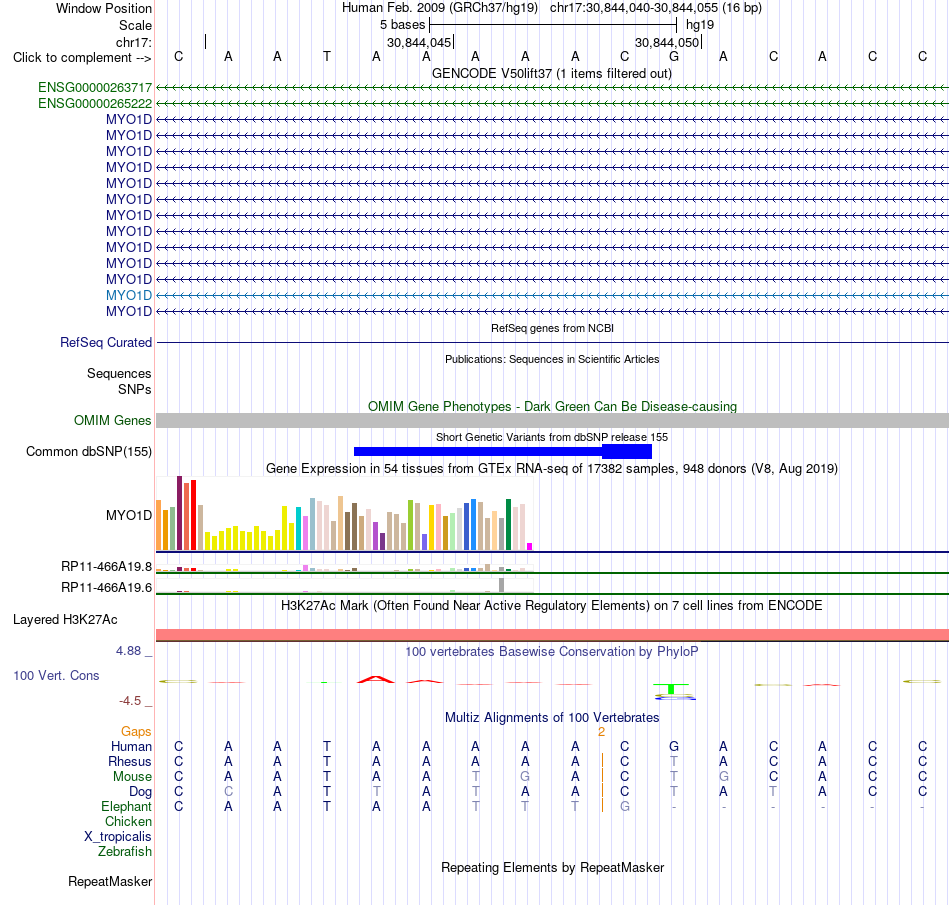Click the Rhesus species label

130,761
